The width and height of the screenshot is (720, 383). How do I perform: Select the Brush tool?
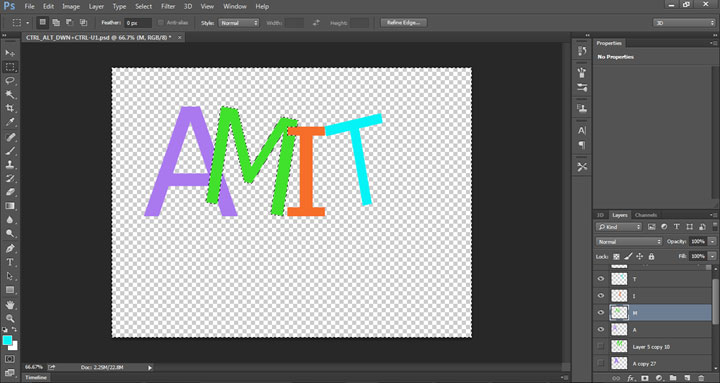tap(10, 151)
